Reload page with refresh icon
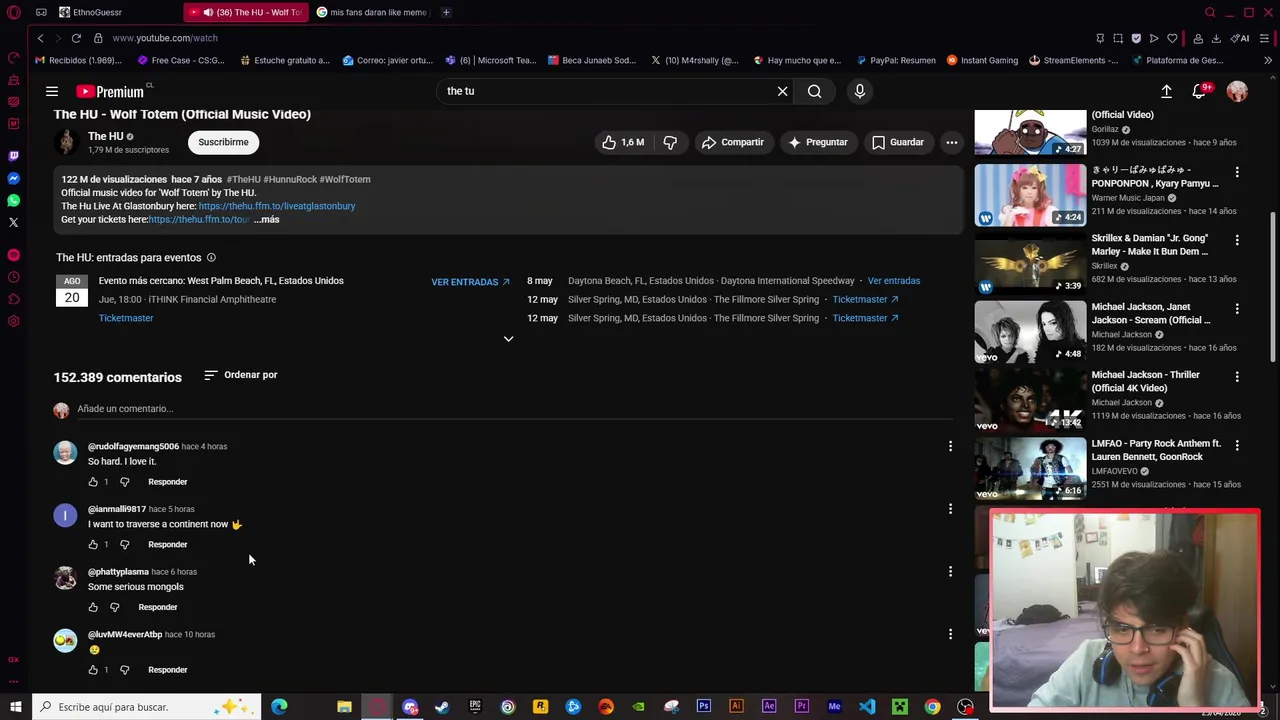1280x720 pixels. 76,38
